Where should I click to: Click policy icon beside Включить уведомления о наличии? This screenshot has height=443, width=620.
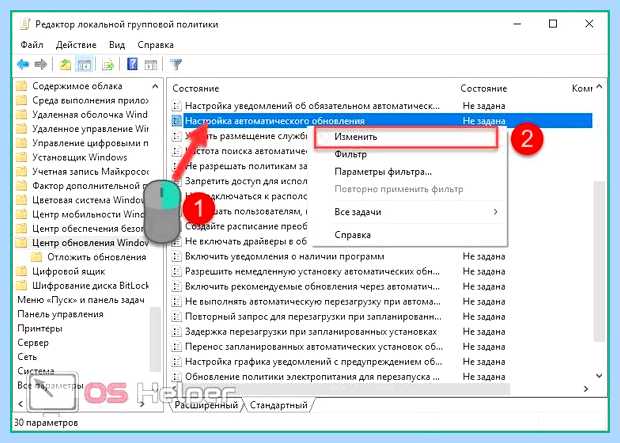[x=176, y=256]
